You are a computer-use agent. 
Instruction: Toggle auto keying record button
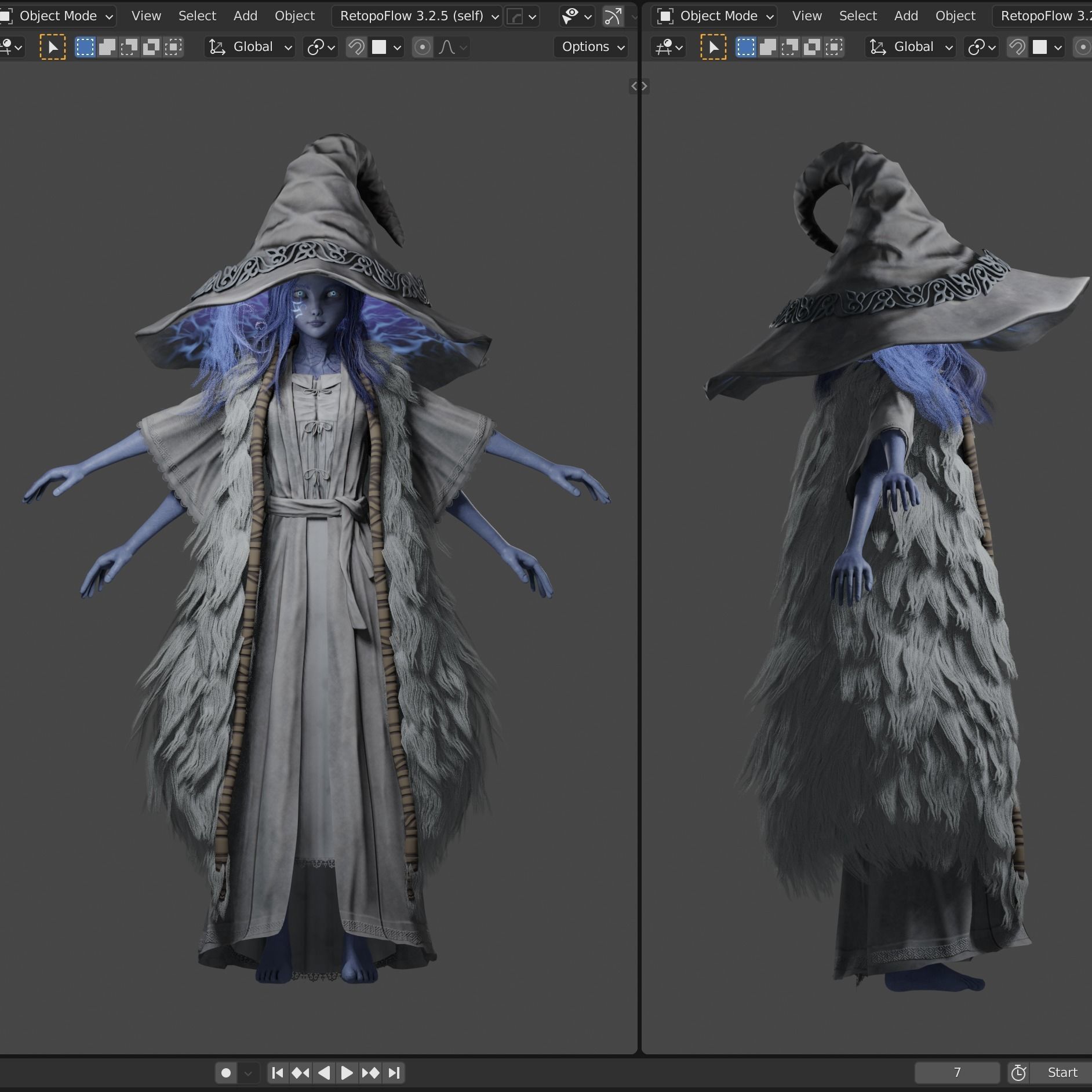pyautogui.click(x=226, y=1073)
